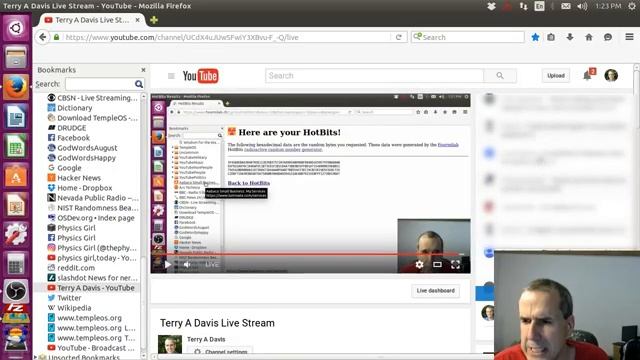This screenshot has height=360, width=640.
Task: Open the GodWordsAugust bookmark
Action: 82,148
